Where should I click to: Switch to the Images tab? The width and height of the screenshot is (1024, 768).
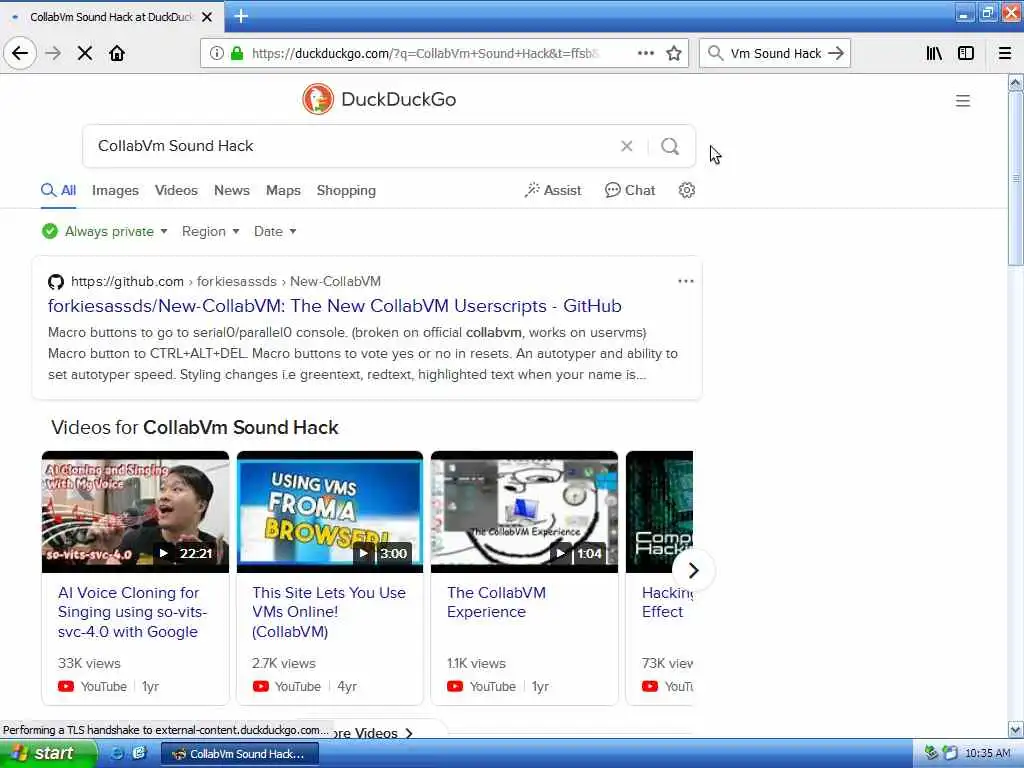click(115, 191)
